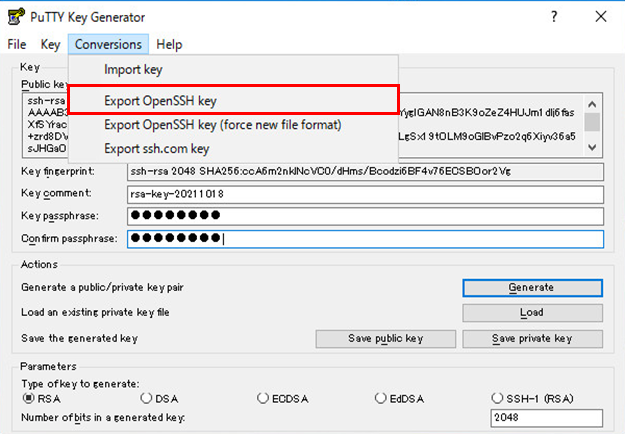625x434 pixels.
Task: Click the question mark help button
Action: [554, 17]
